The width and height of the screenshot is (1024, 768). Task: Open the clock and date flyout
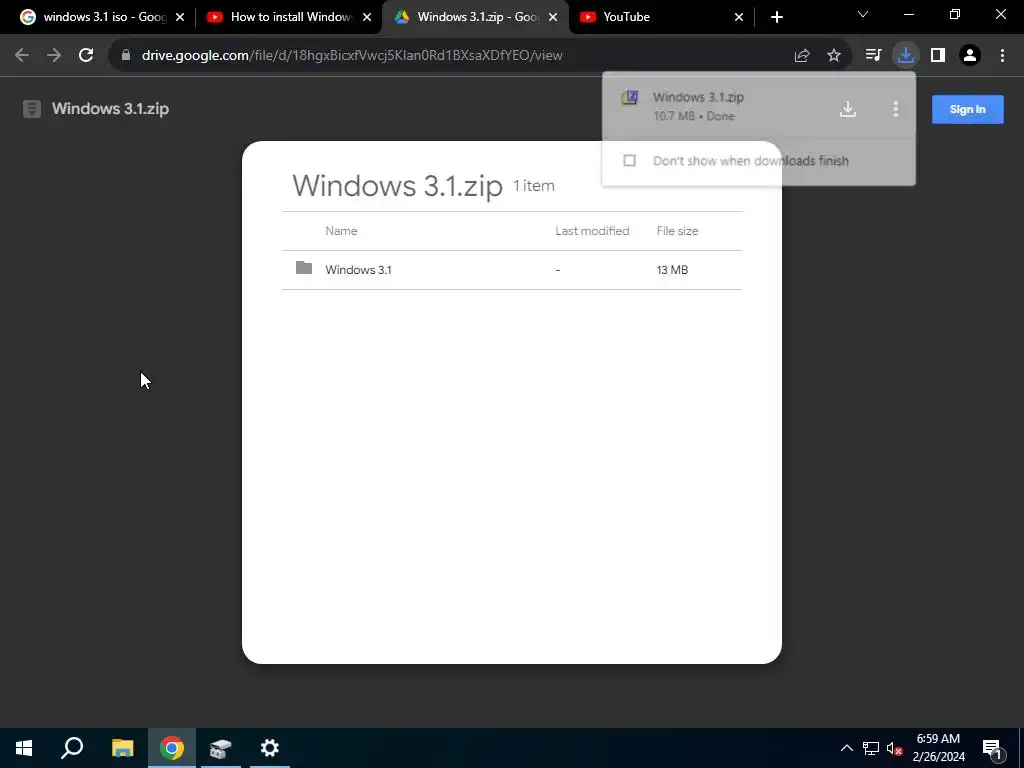pyautogui.click(x=938, y=748)
